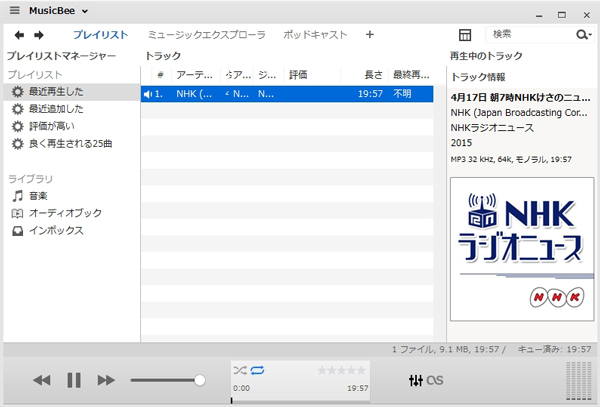Click the NHKラジオニュース album text
Image resolution: width=600 pixels, height=407 pixels.
point(492,128)
